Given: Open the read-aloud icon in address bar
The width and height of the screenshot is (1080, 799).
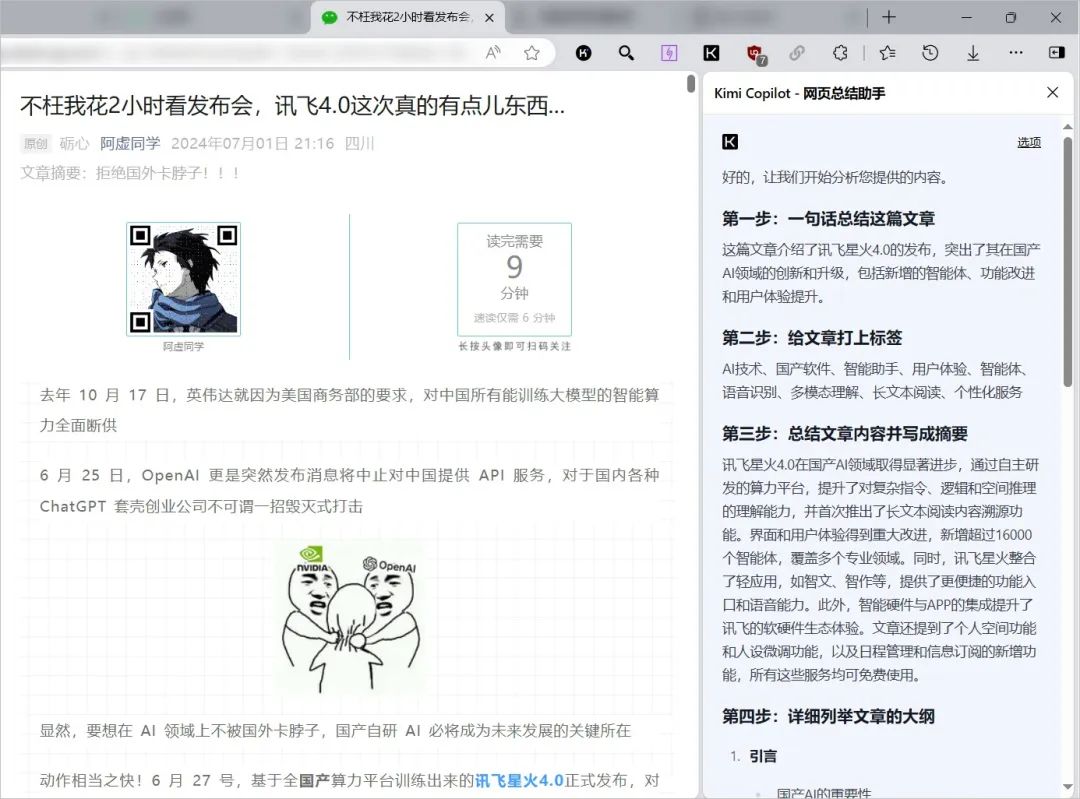Looking at the screenshot, I should [493, 53].
